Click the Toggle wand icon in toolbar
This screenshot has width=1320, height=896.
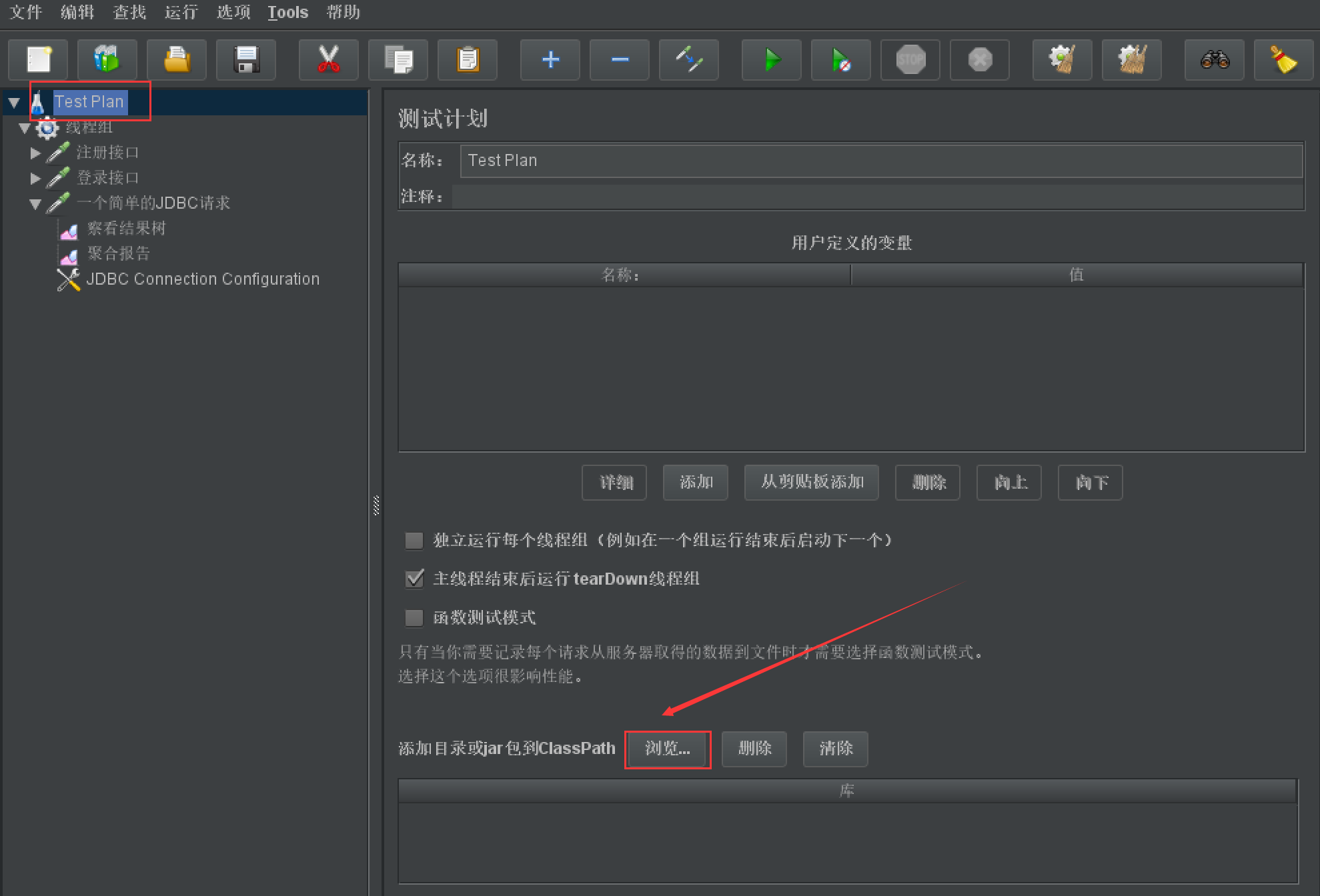688,60
